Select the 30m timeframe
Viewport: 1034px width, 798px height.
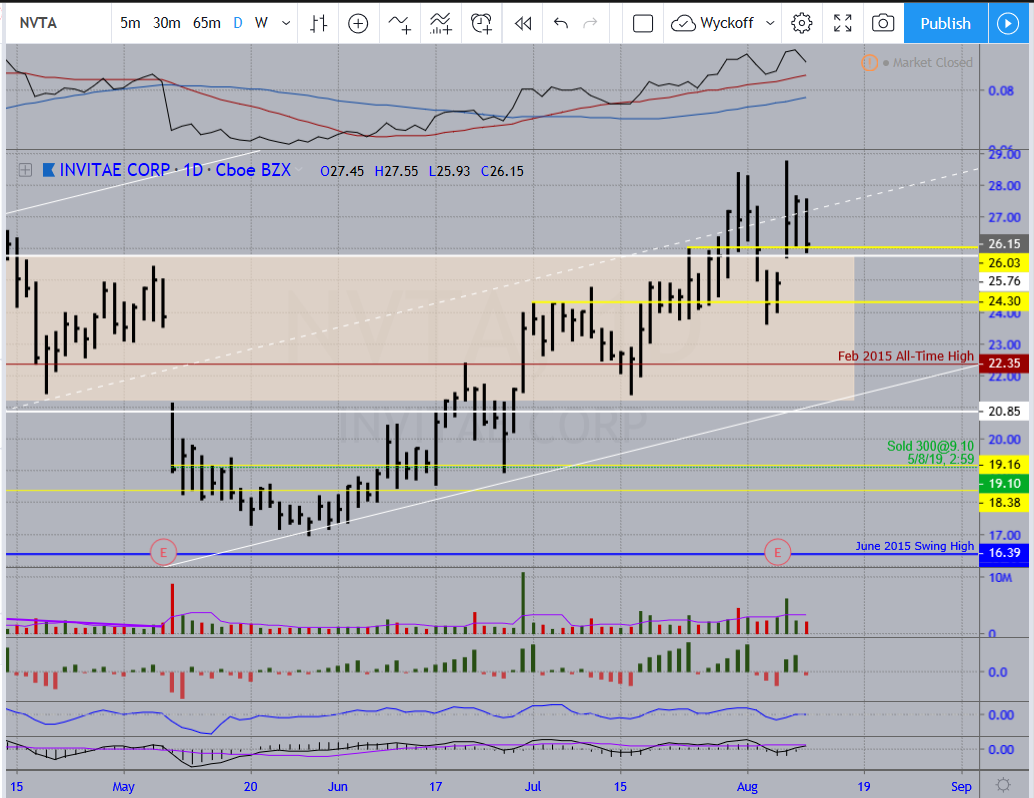(x=167, y=23)
